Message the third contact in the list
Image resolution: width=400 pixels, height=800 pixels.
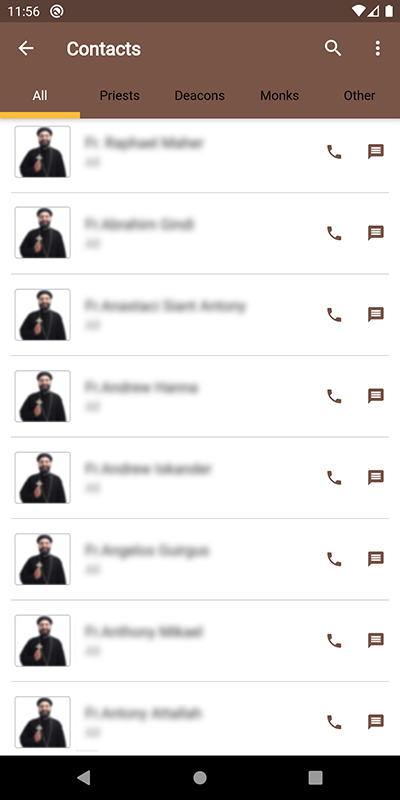376,314
